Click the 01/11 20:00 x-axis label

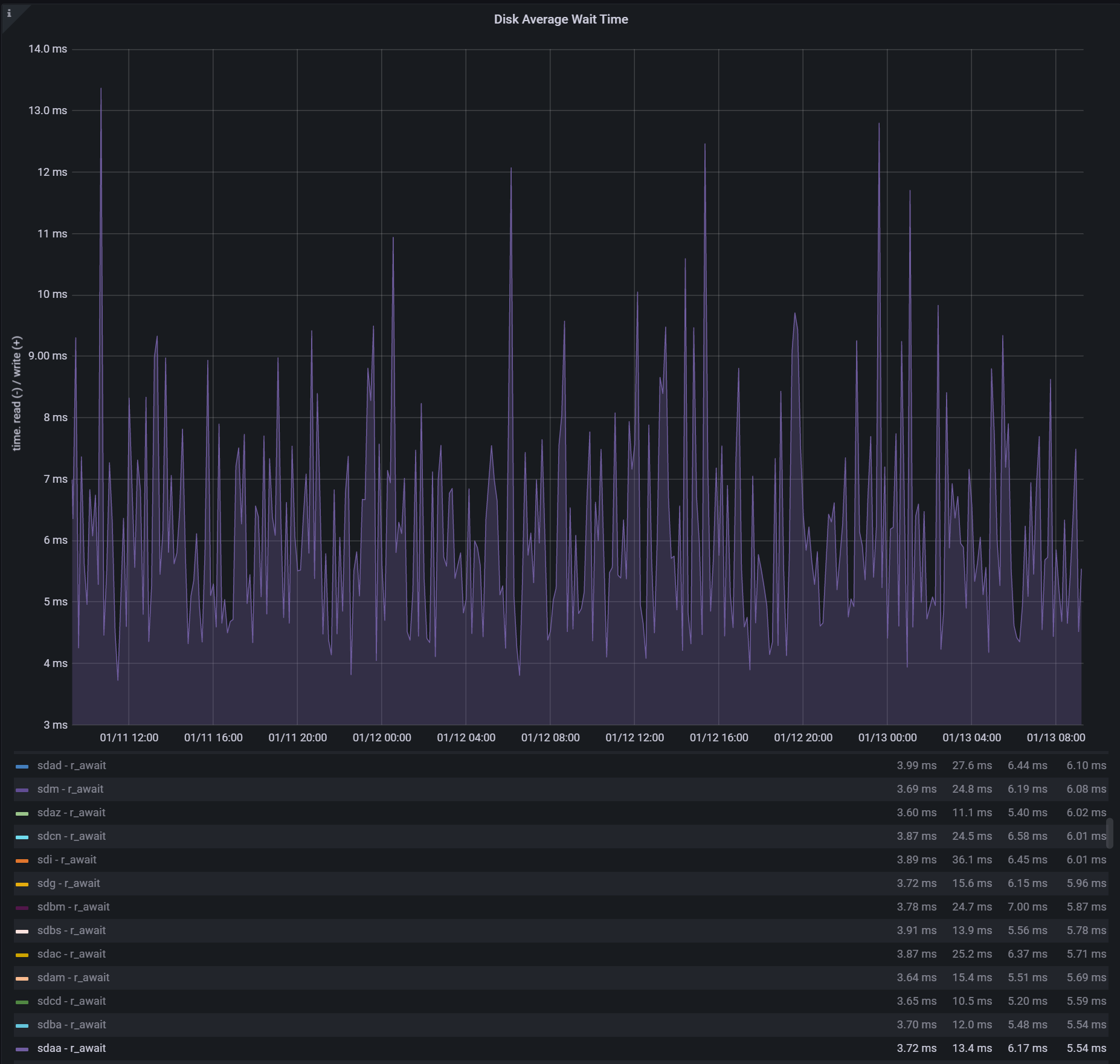[298, 738]
